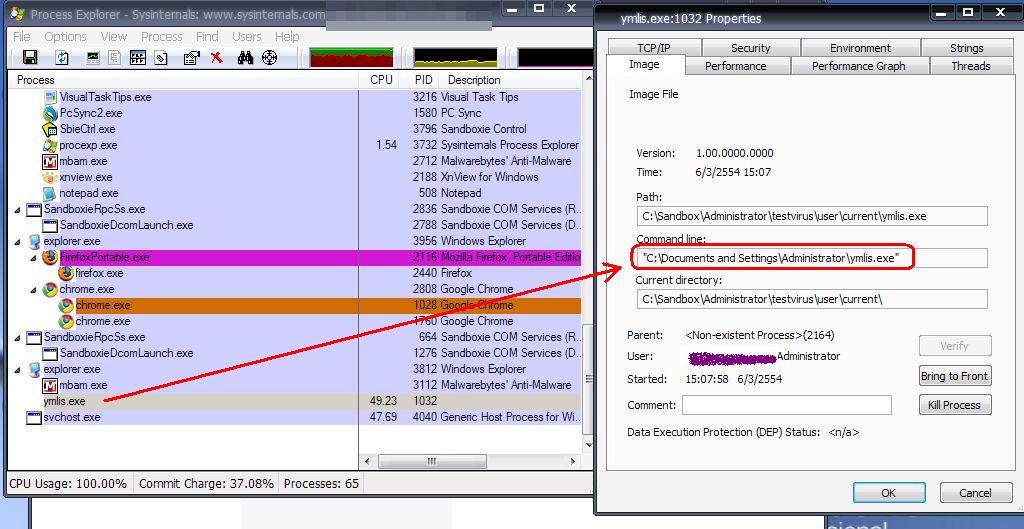Click the chrome.exe icon with PID 1028

[x=66, y=305]
